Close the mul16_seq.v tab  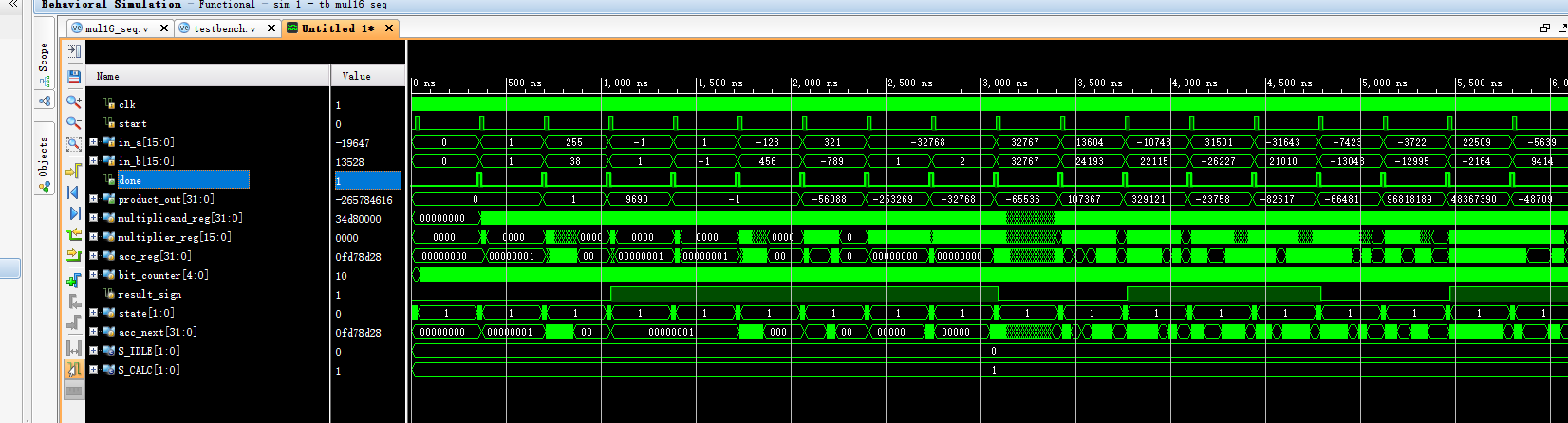coord(164,28)
